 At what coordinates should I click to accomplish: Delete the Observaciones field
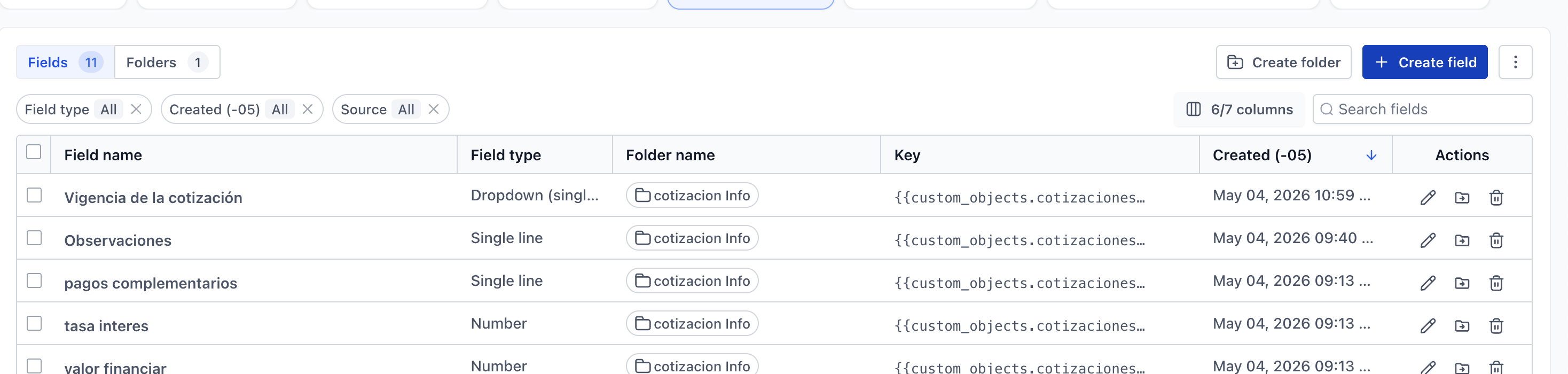pos(1496,240)
